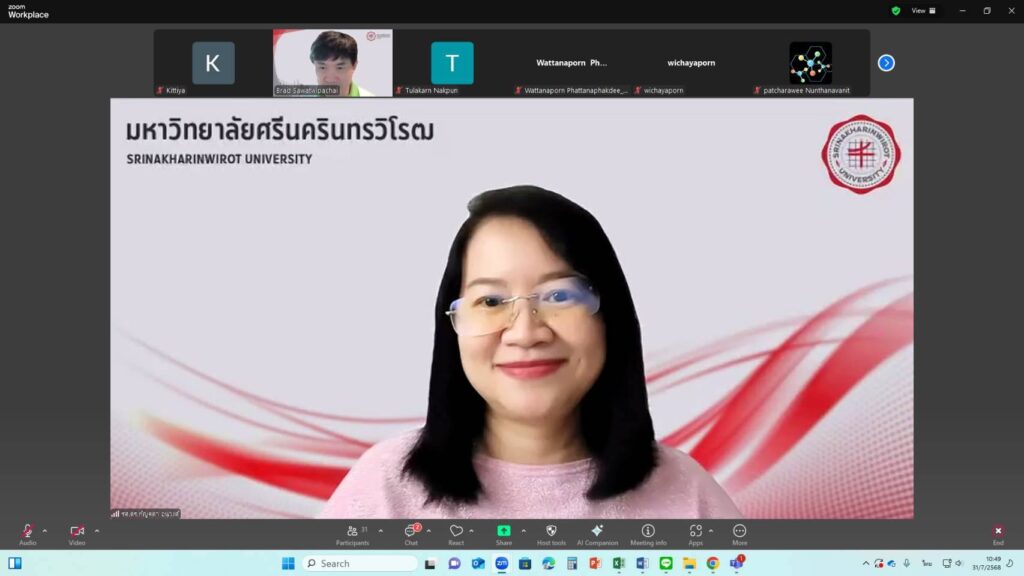Open LINE app from taskbar
The width and height of the screenshot is (1024, 576).
(x=665, y=564)
